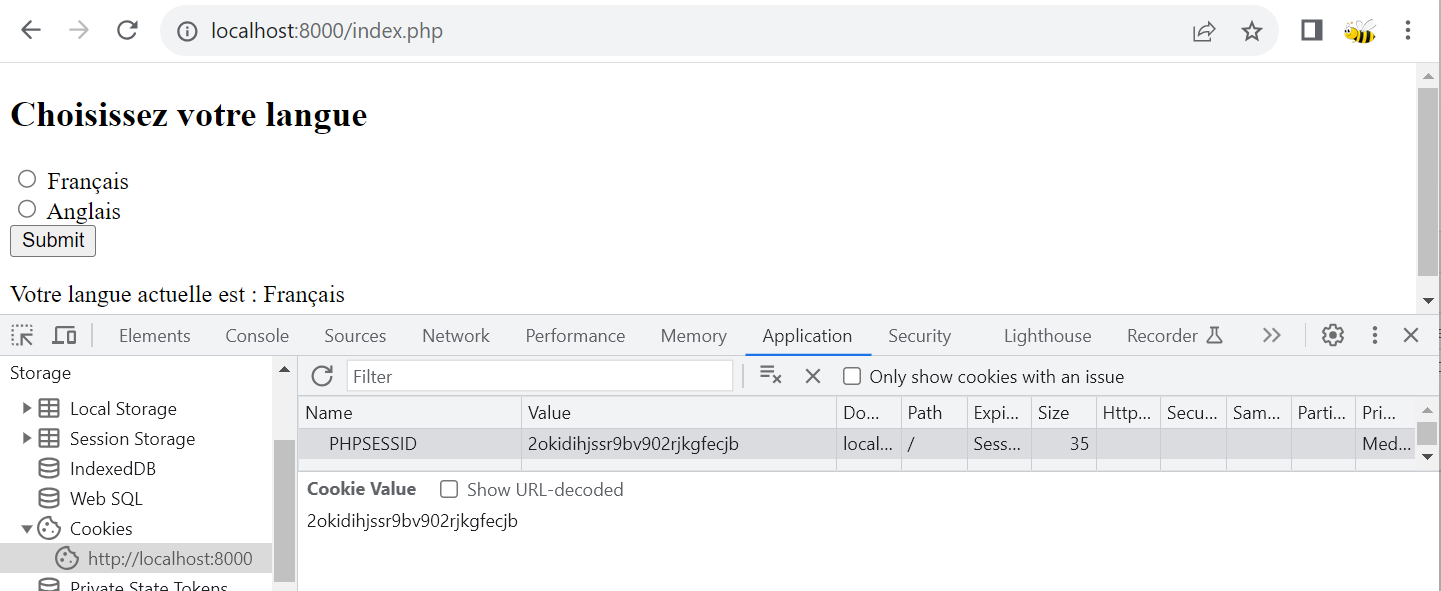Open the bee extension icon
The height and width of the screenshot is (591, 1441).
[1359, 31]
